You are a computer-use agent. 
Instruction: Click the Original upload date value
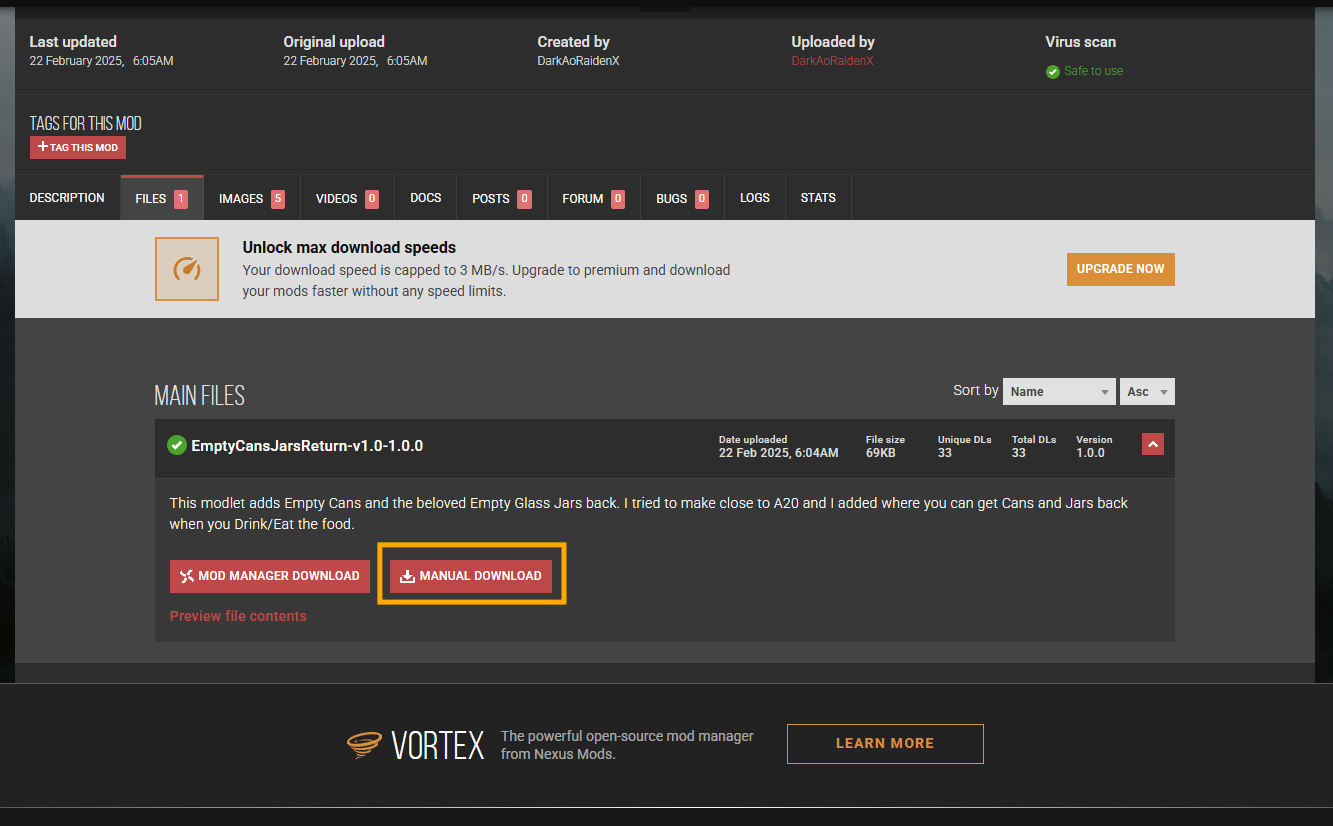[355, 61]
